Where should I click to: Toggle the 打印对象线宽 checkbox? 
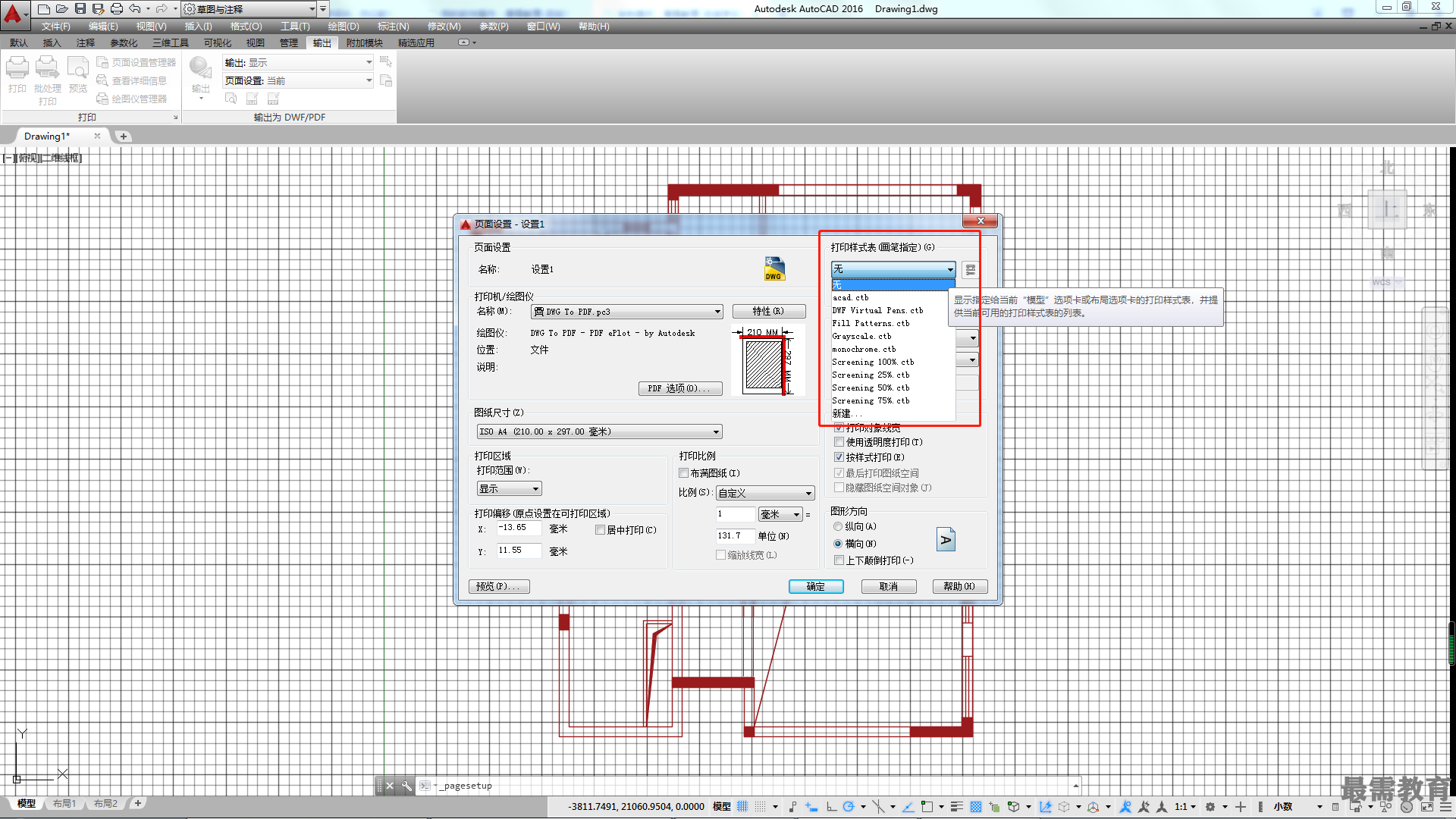pos(839,428)
